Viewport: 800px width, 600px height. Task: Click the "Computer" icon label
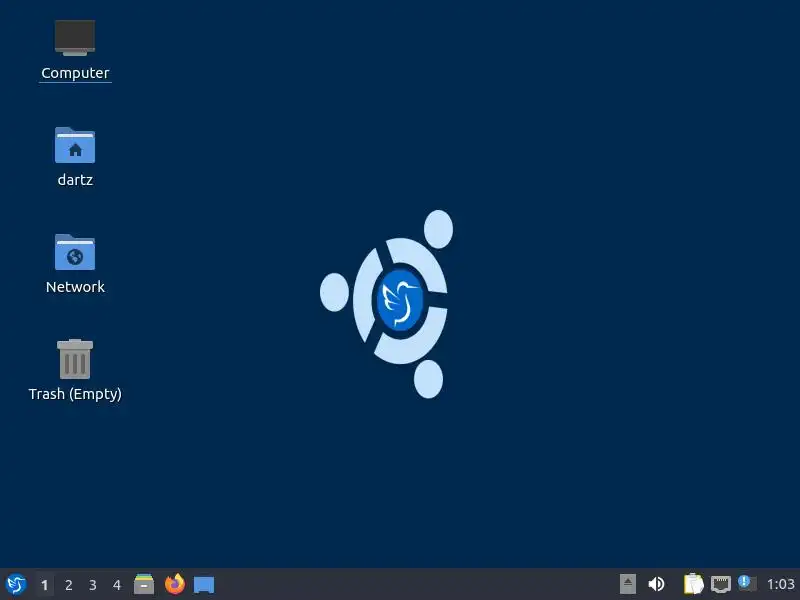tap(75, 73)
